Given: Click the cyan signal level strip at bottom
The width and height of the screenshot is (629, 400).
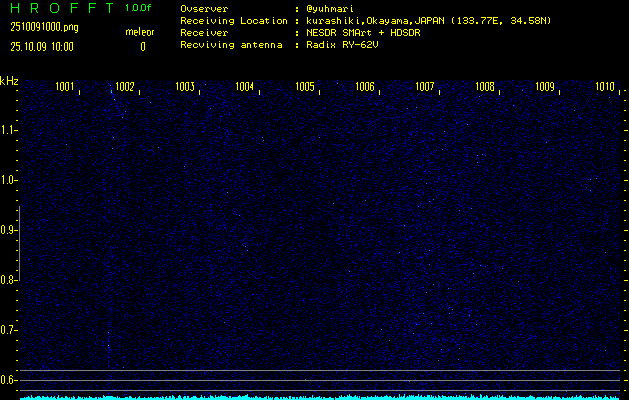Looking at the screenshot, I should click(320, 396).
